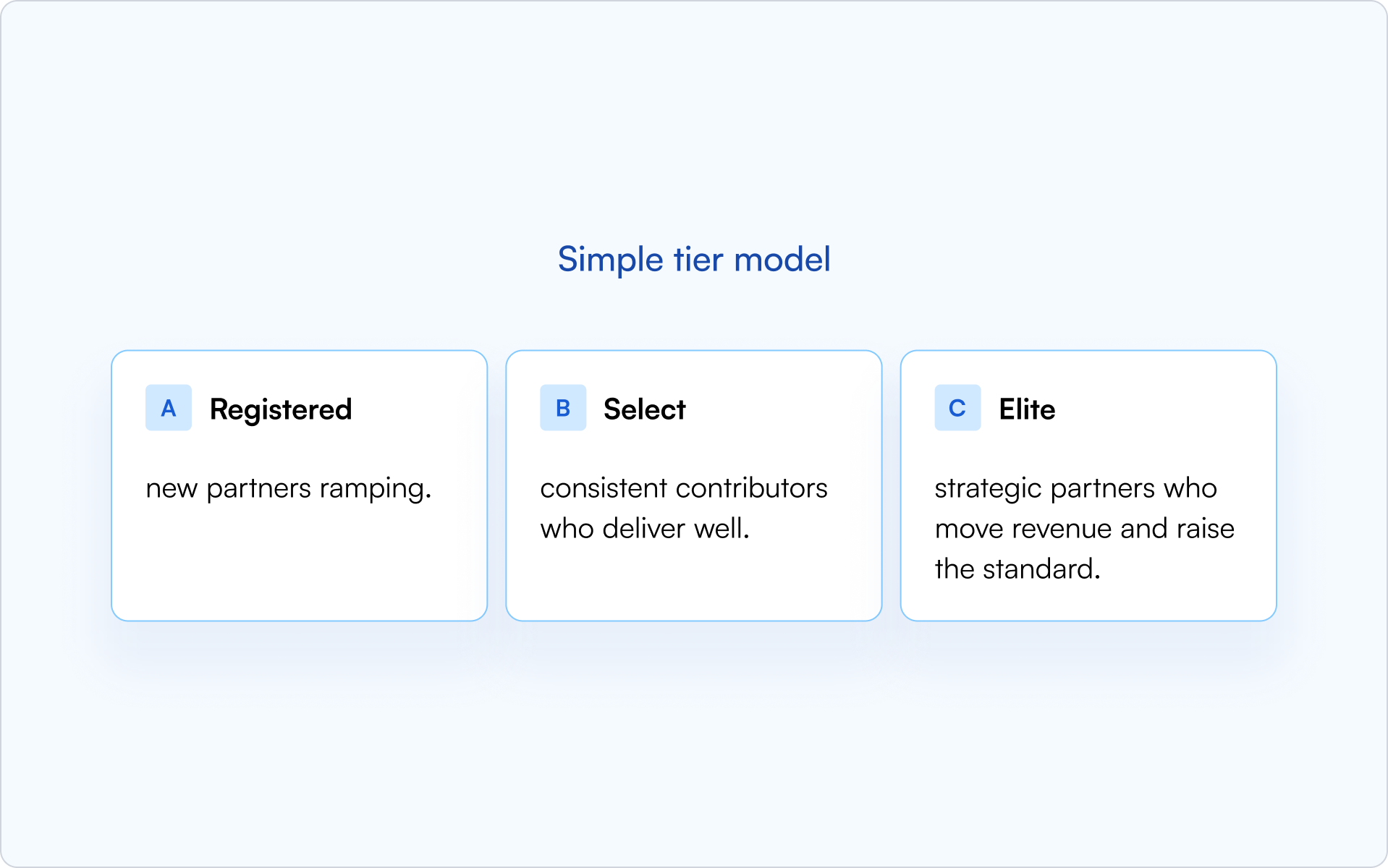
Task: Click 'who deliver well.' text line
Action: pyautogui.click(x=645, y=529)
